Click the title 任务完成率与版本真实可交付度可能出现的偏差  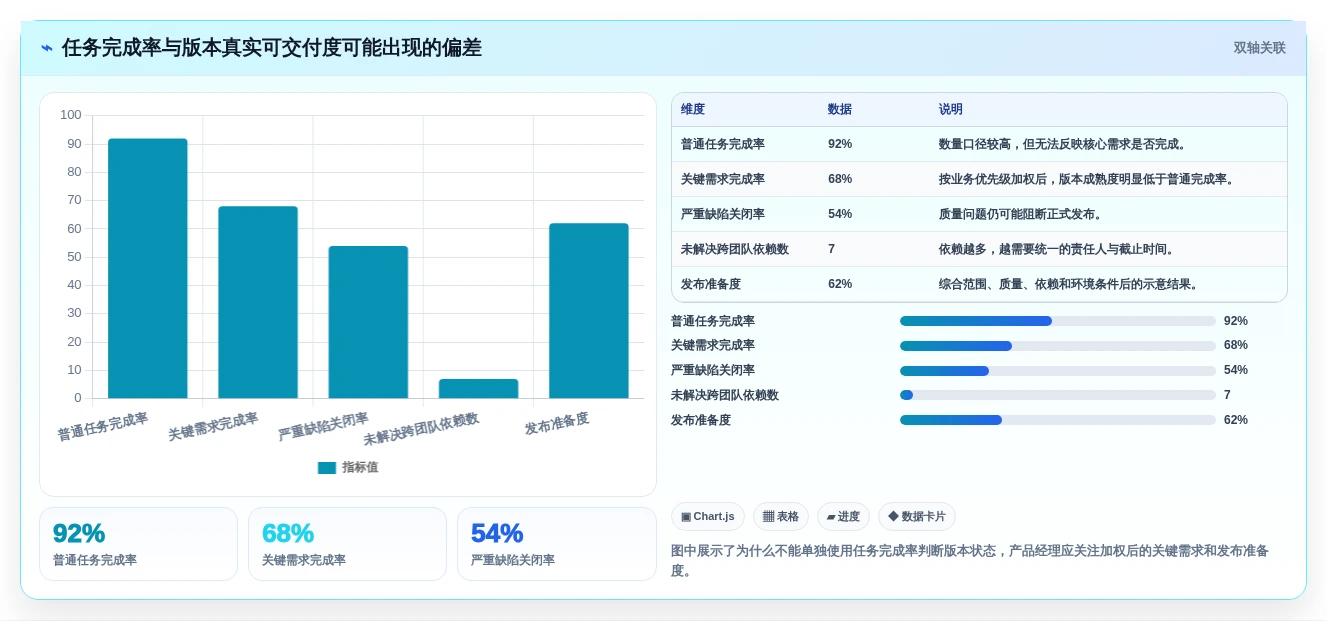click(272, 48)
